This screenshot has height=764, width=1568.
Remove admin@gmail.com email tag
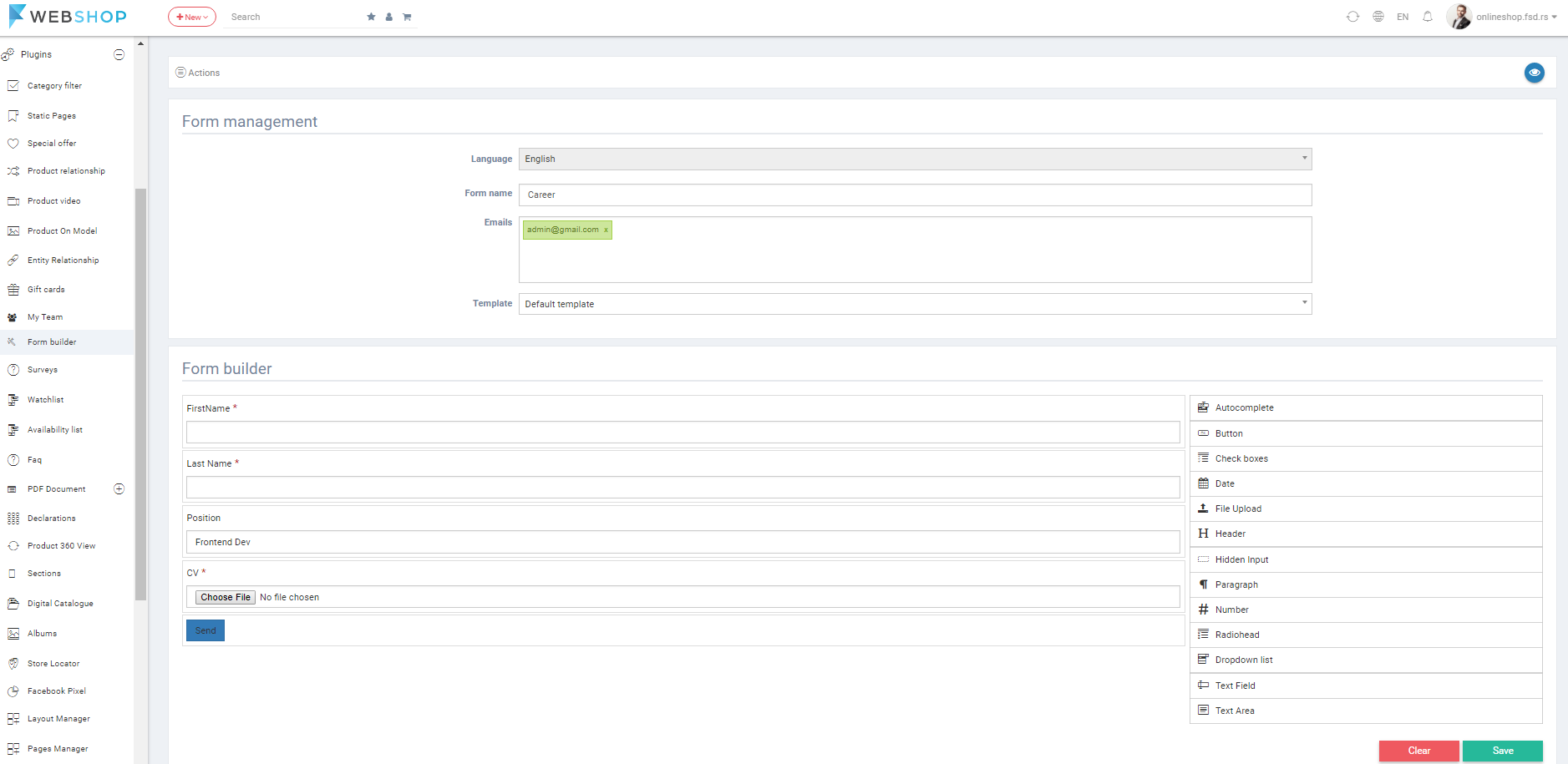[x=606, y=230]
